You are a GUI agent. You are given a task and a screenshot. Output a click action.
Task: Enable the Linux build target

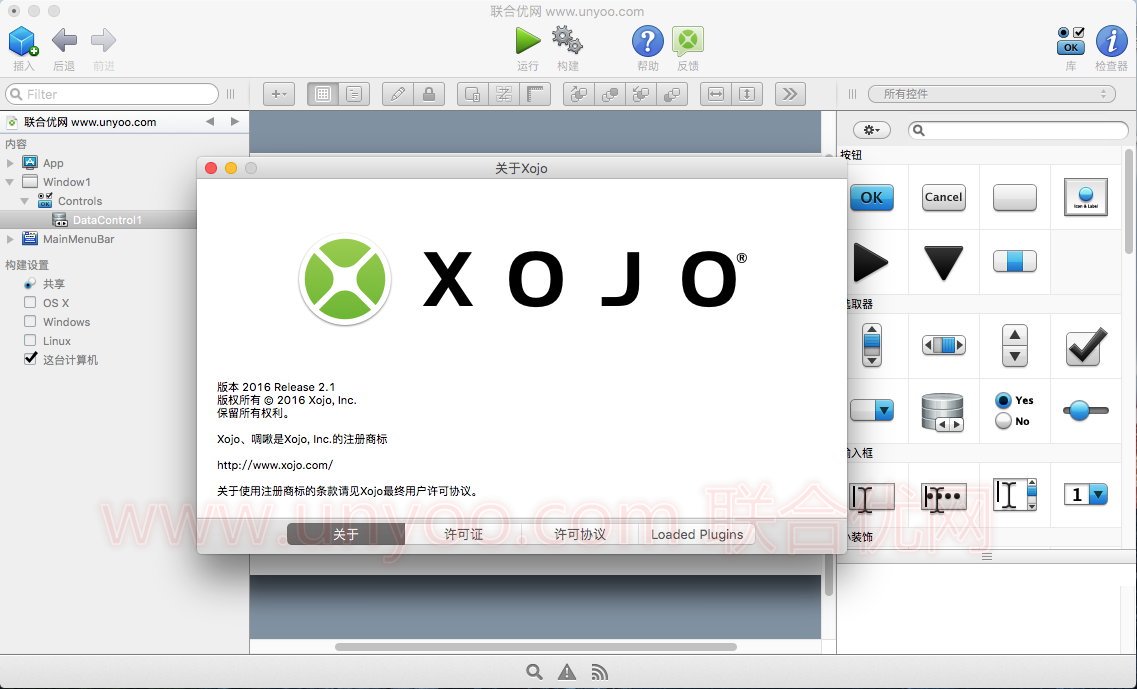30,340
